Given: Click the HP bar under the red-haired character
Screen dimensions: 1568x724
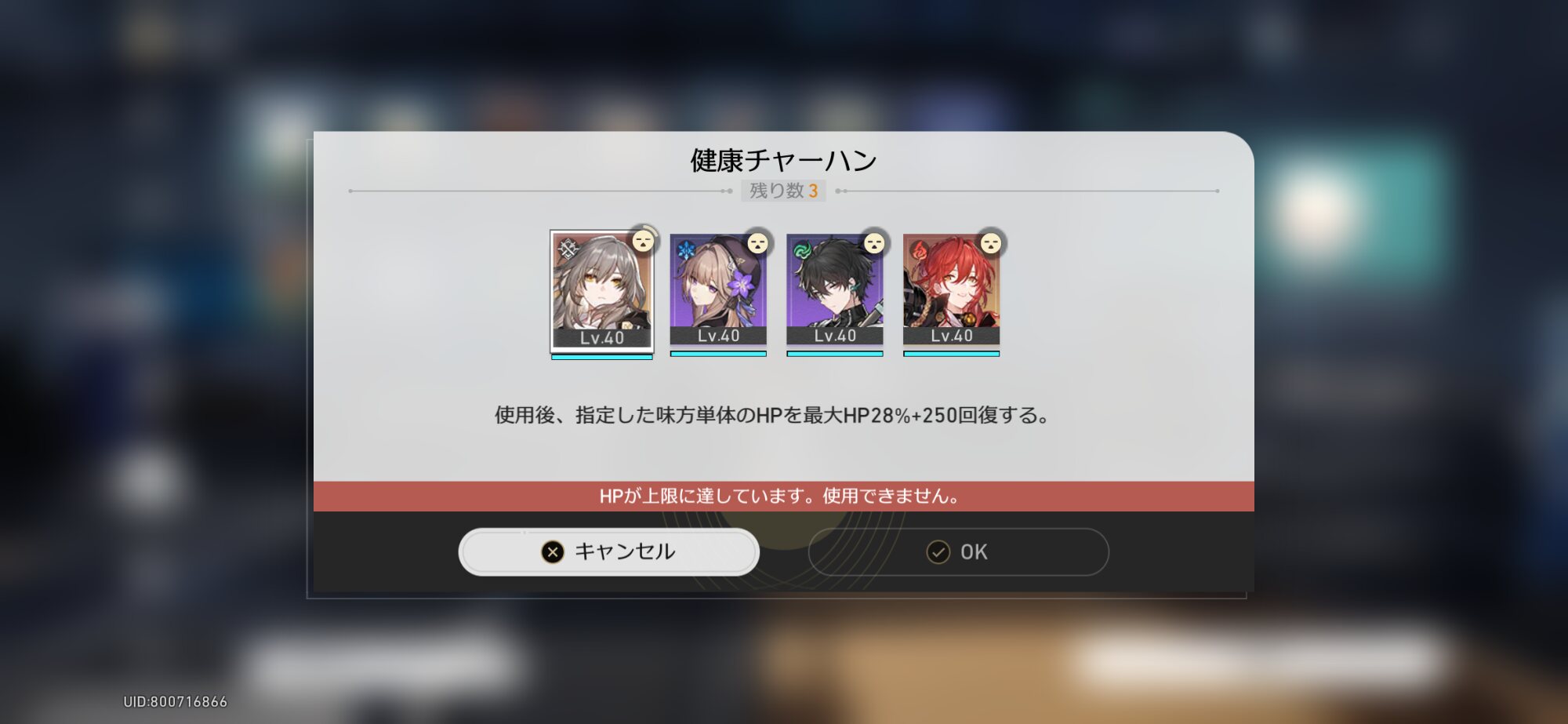Looking at the screenshot, I should 952,354.
